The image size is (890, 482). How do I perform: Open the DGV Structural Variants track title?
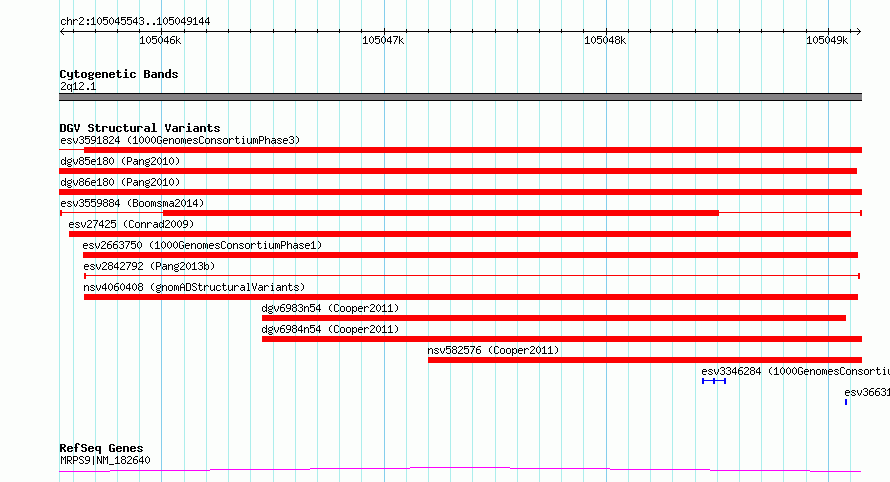click(x=140, y=128)
